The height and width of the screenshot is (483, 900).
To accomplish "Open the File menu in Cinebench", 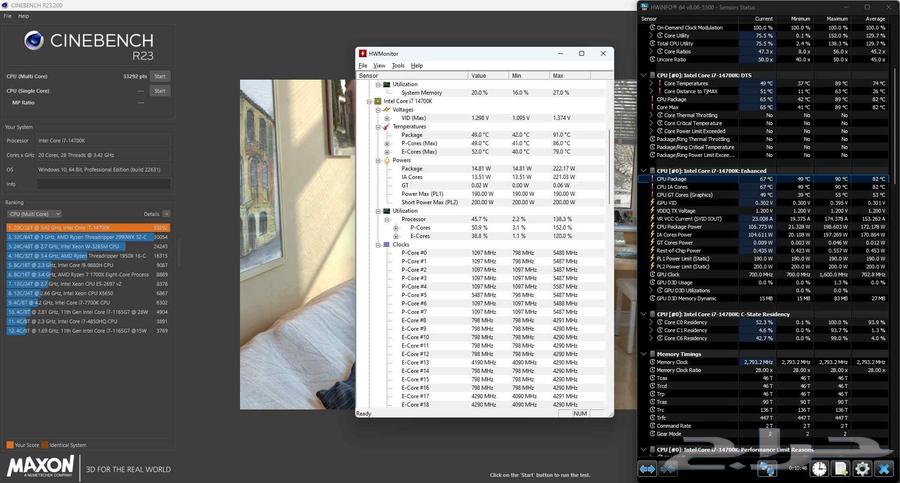I will (7, 16).
